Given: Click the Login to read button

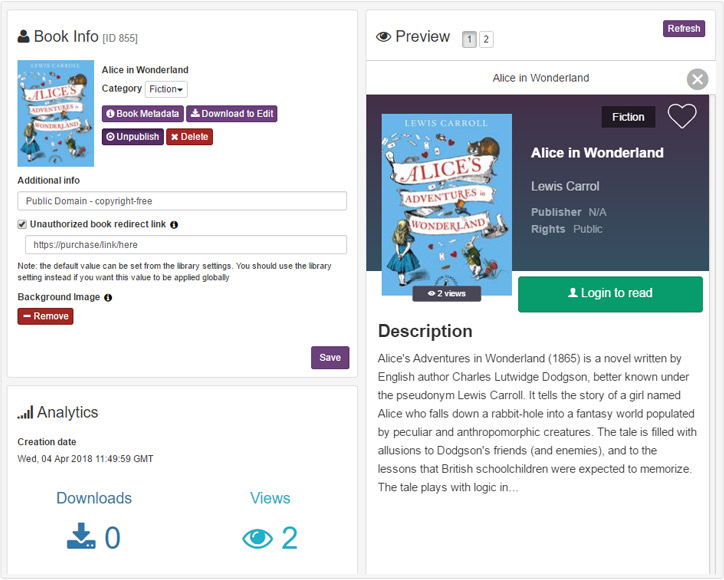Looking at the screenshot, I should click(610, 294).
